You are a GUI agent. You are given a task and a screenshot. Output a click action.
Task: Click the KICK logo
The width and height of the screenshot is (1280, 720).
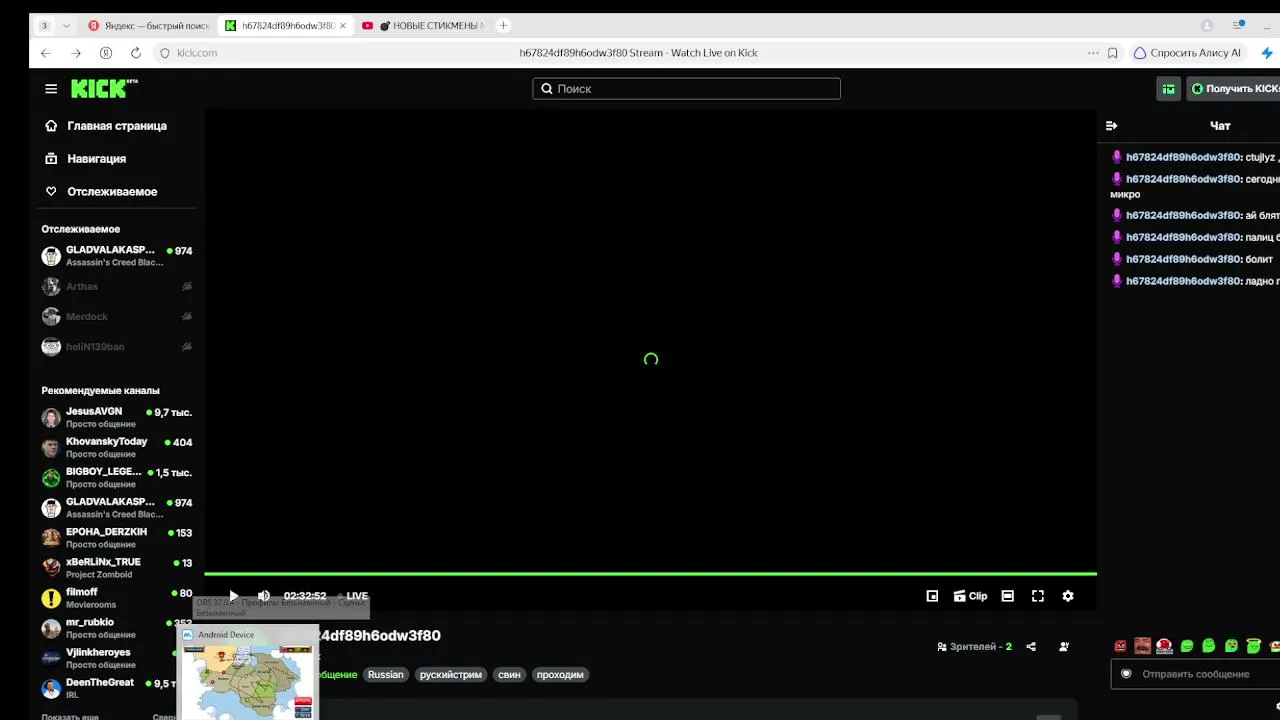[103, 89]
